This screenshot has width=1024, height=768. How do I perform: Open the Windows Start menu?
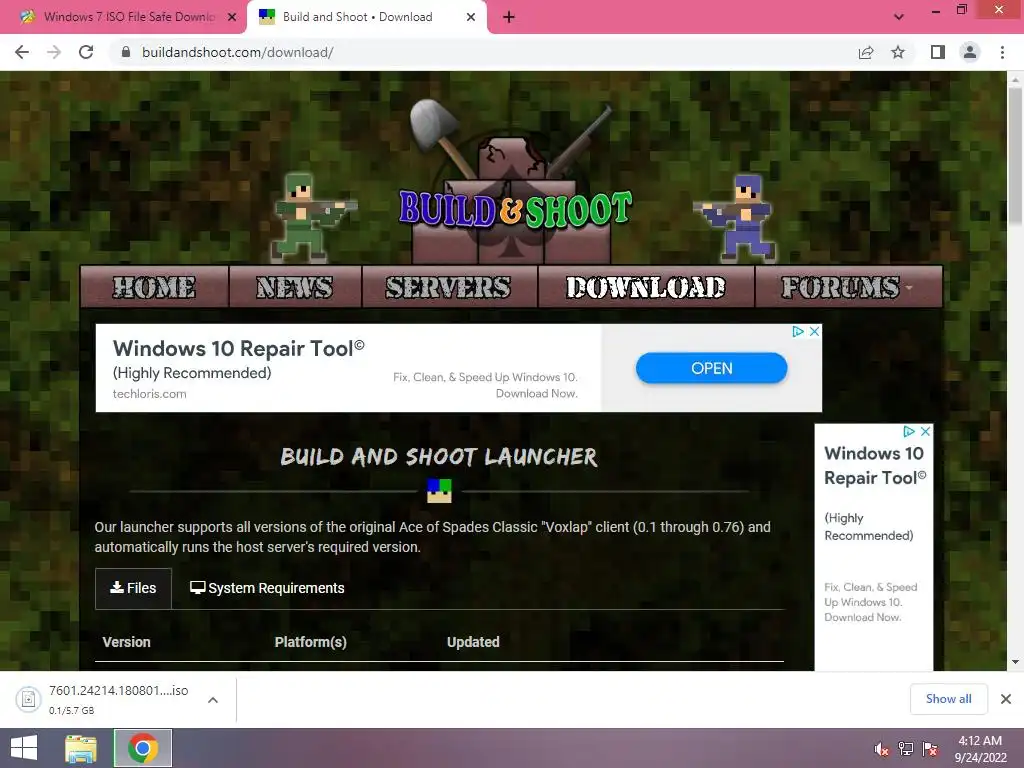point(24,748)
